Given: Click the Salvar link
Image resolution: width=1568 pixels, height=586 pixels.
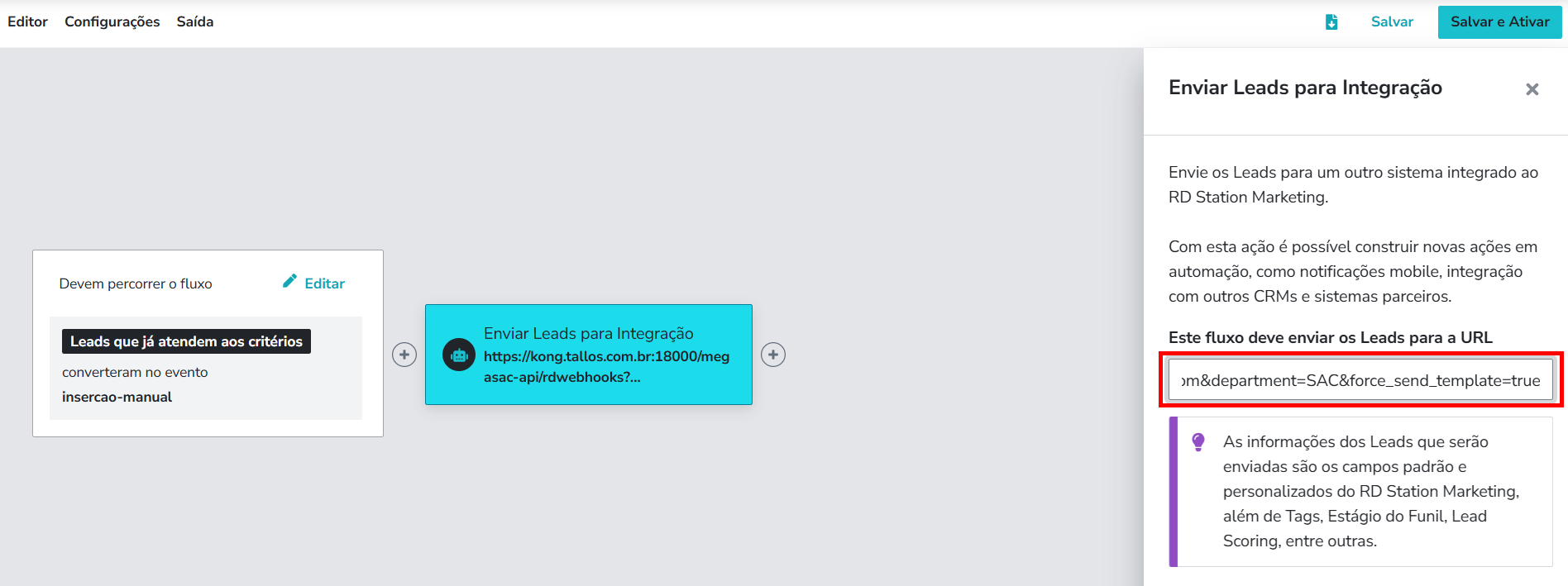Looking at the screenshot, I should (x=1392, y=21).
